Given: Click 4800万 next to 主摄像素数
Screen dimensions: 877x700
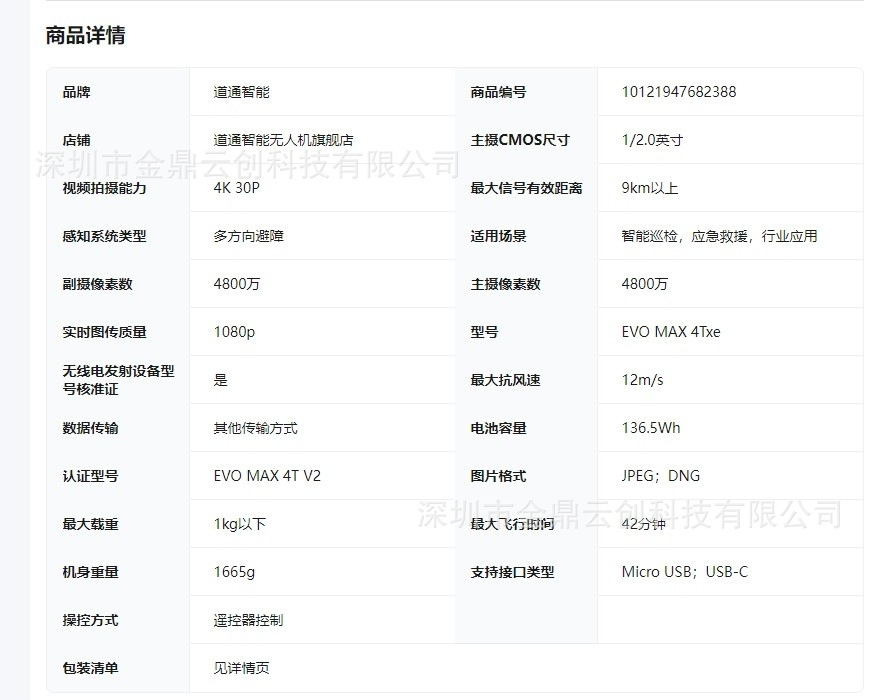Looking at the screenshot, I should coord(645,284).
